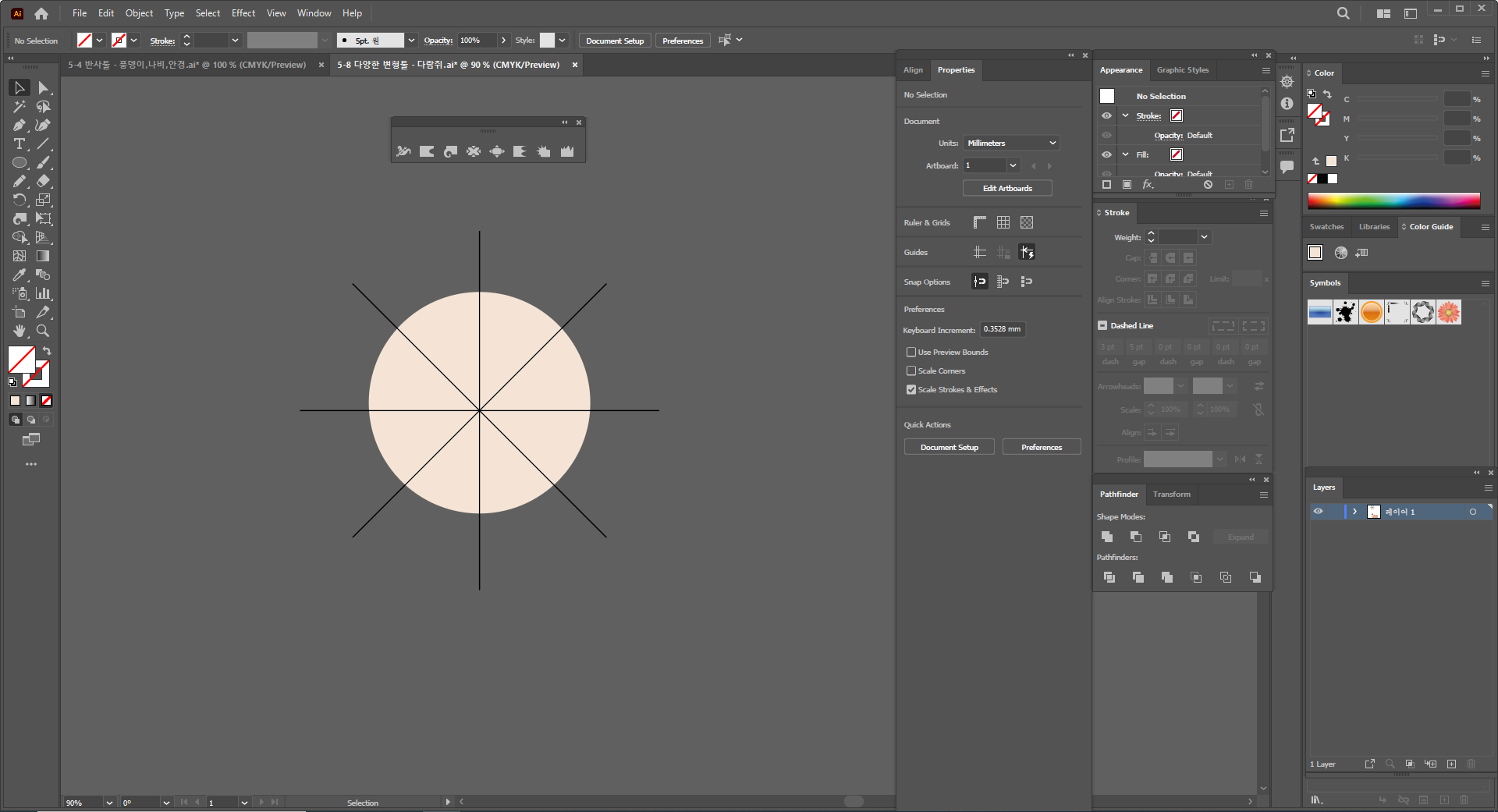Show the grid in Ruler & Grids

(x=1003, y=222)
